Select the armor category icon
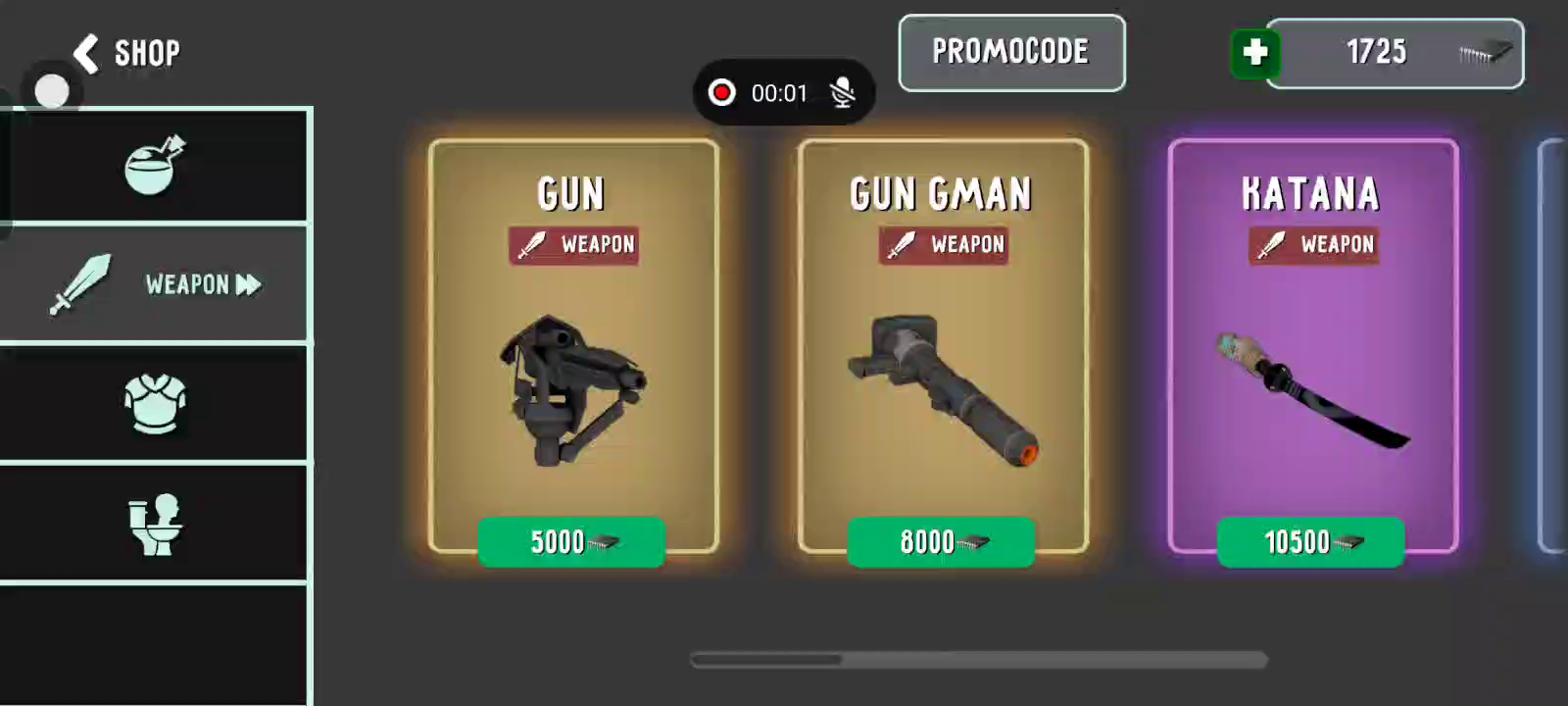Screen dimensions: 1568x706 [155, 402]
